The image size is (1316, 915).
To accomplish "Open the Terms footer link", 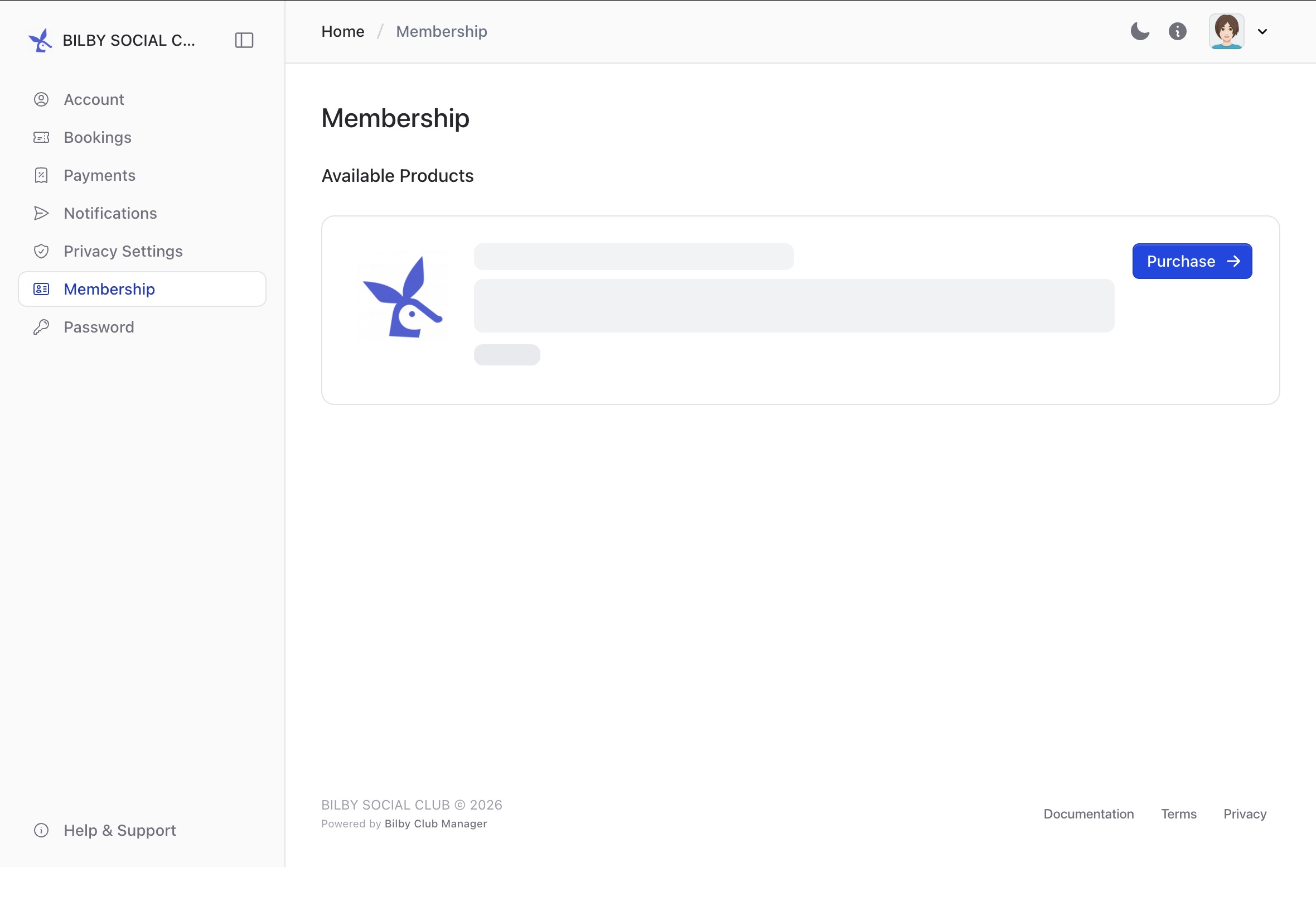I will click(x=1178, y=813).
